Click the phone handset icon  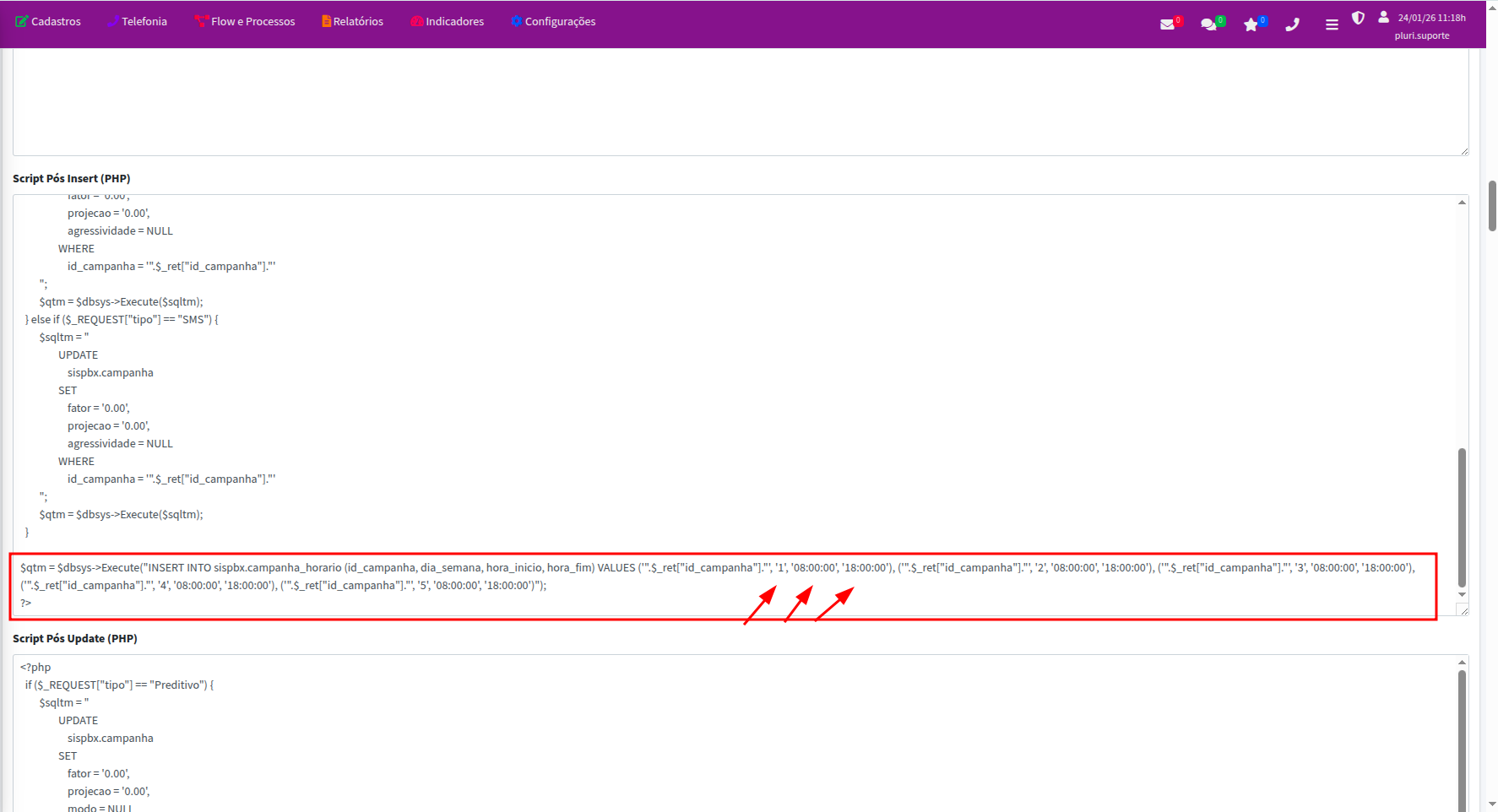point(1292,24)
